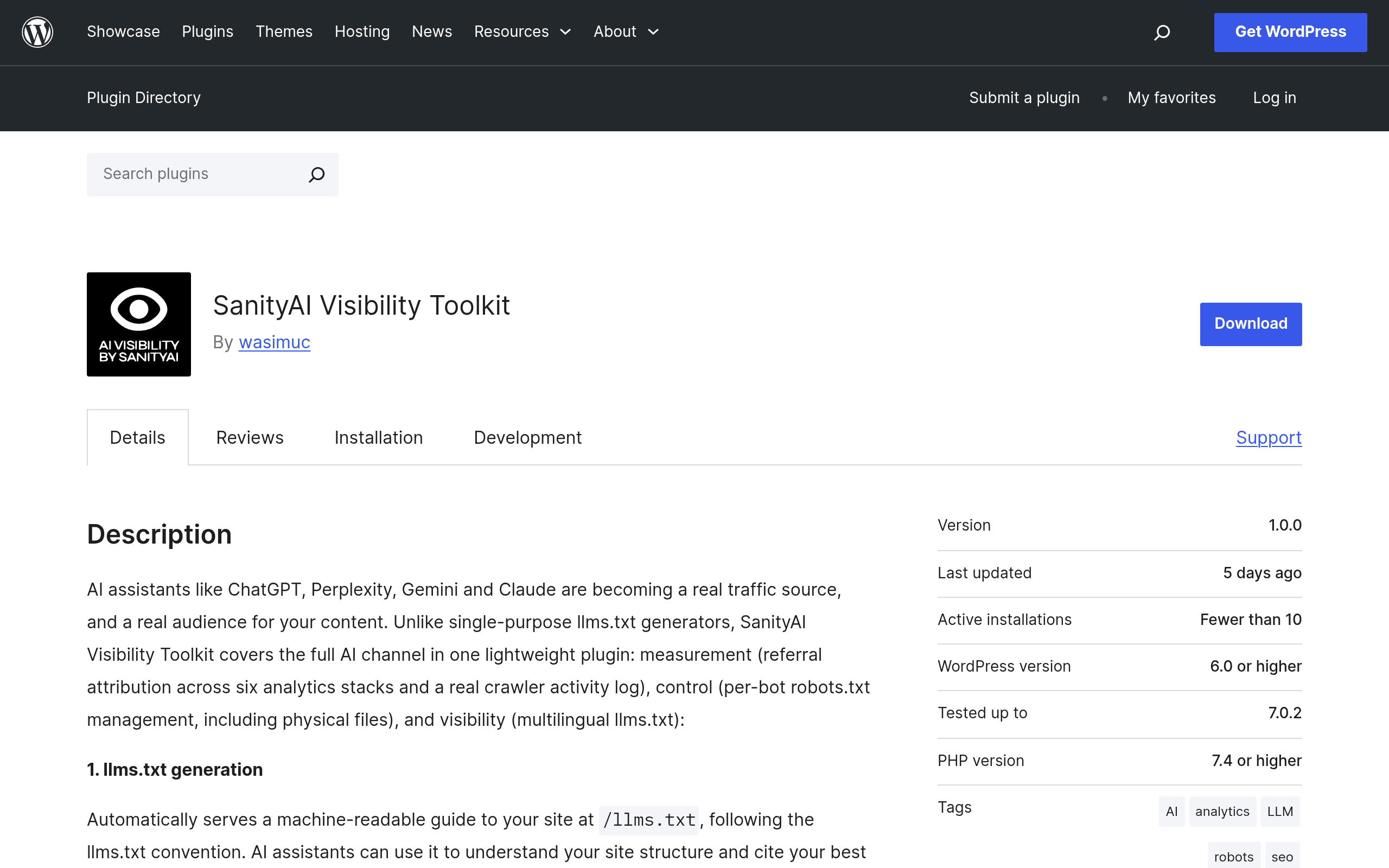Click the SanityAI Visibility Toolkit title
Screen dimensions: 1389x868
361,305
